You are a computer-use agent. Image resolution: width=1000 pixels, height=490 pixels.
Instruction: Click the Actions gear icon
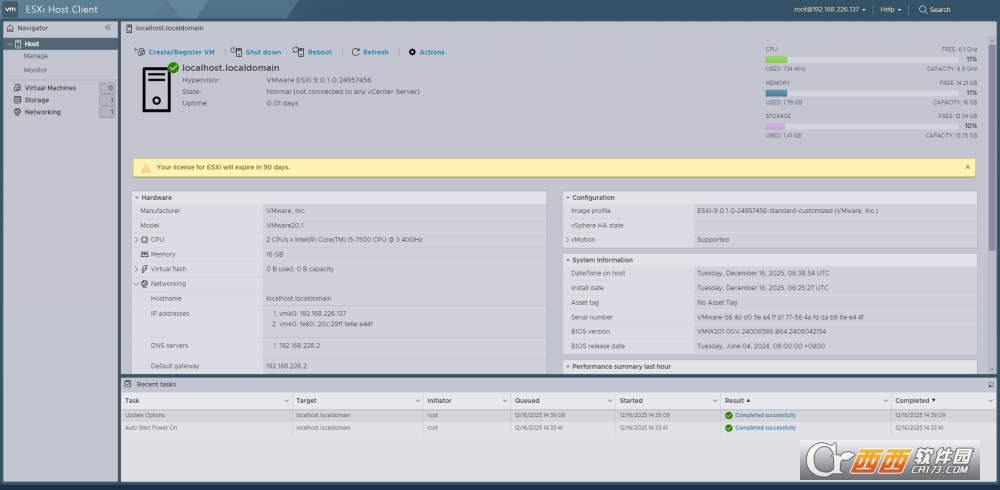click(412, 52)
